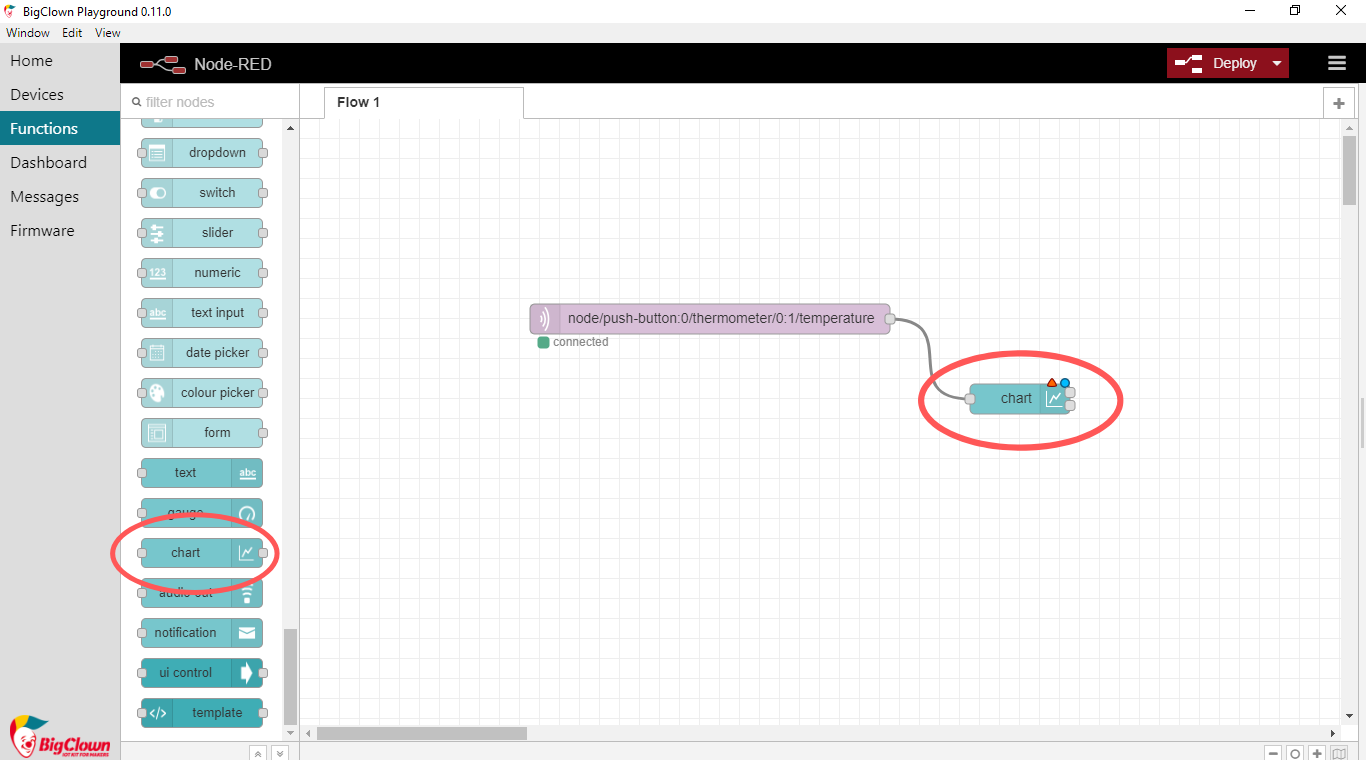Viewport: 1366px width, 760px height.
Task: Add a new flow tab
Action: 1338,103
